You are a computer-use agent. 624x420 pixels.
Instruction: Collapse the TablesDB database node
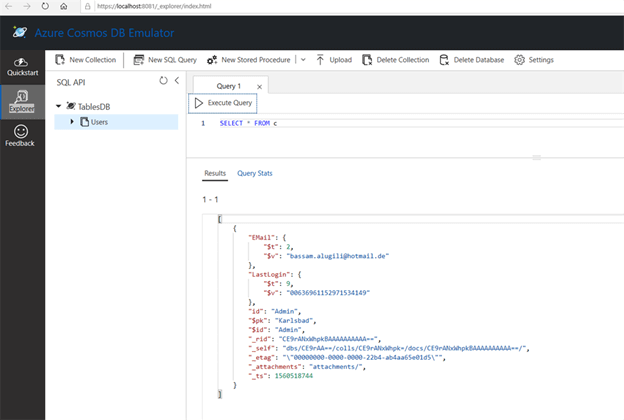click(59, 105)
